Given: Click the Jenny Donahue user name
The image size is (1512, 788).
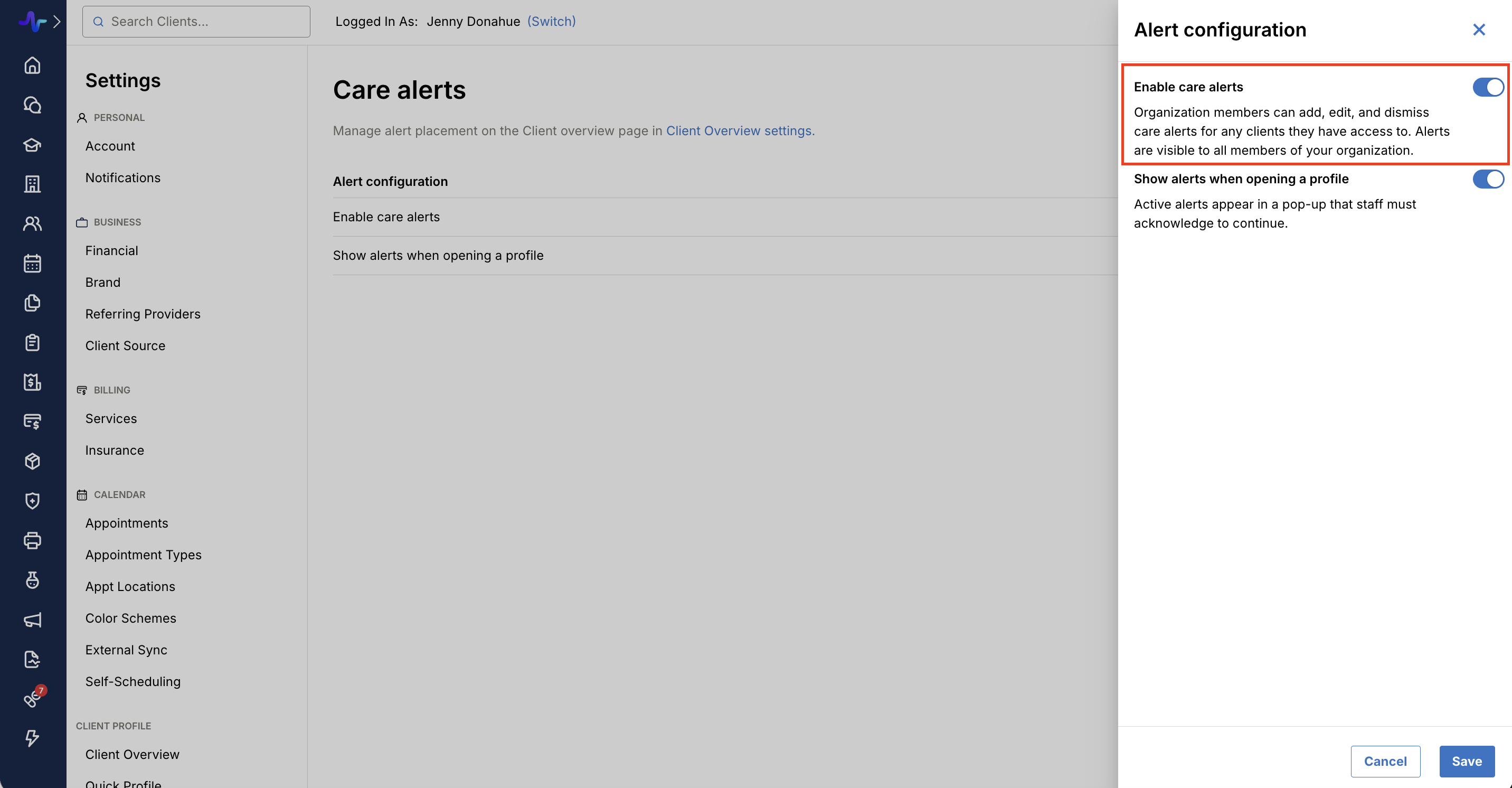Looking at the screenshot, I should pos(473,22).
